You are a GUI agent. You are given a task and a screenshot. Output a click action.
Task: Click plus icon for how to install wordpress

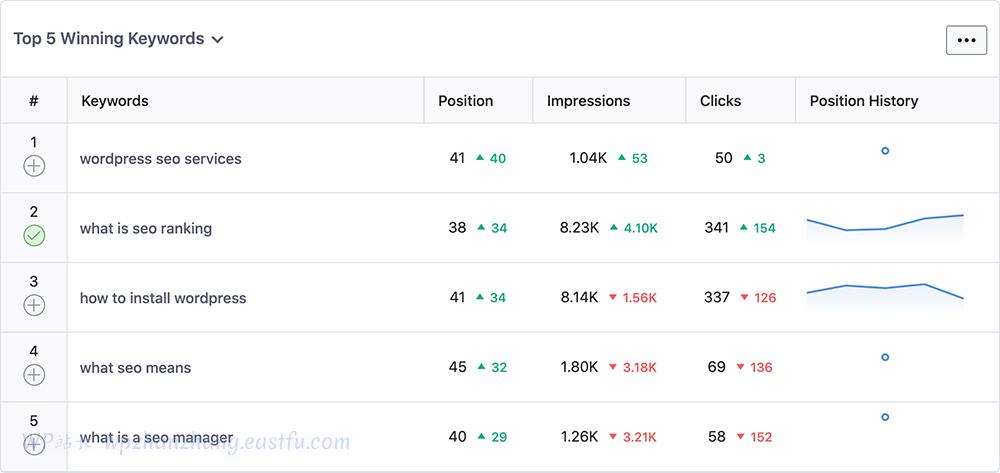34,306
